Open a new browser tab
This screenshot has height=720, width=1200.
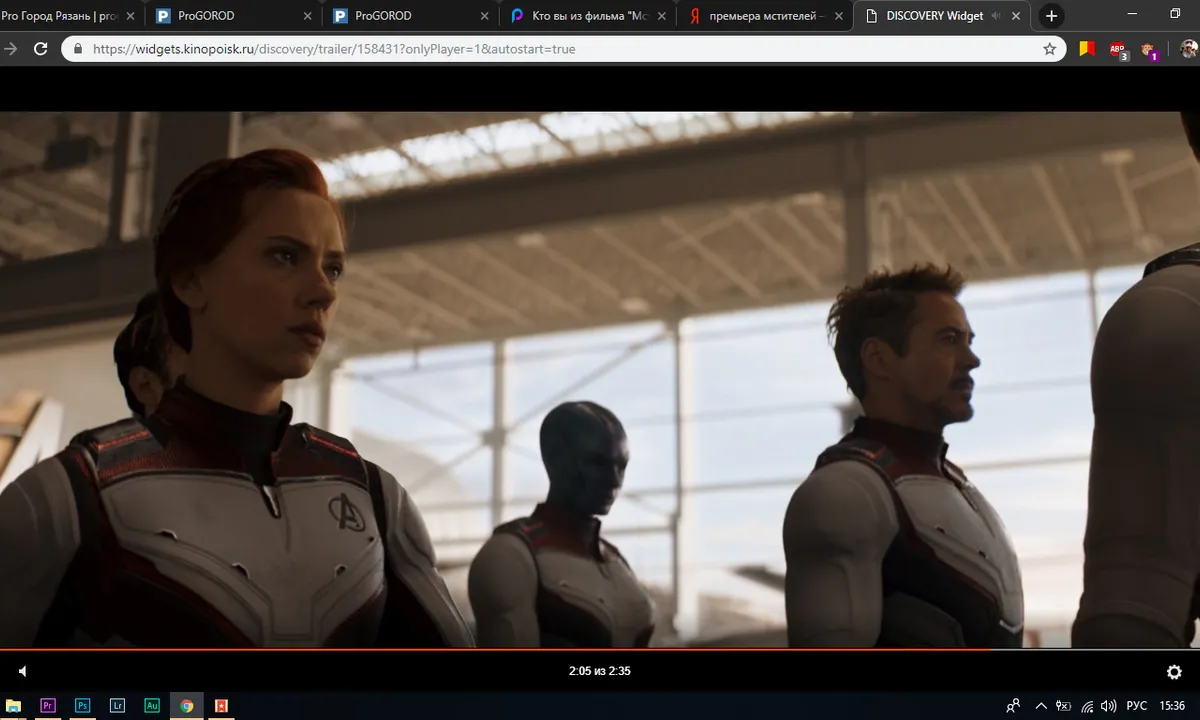pyautogui.click(x=1051, y=16)
